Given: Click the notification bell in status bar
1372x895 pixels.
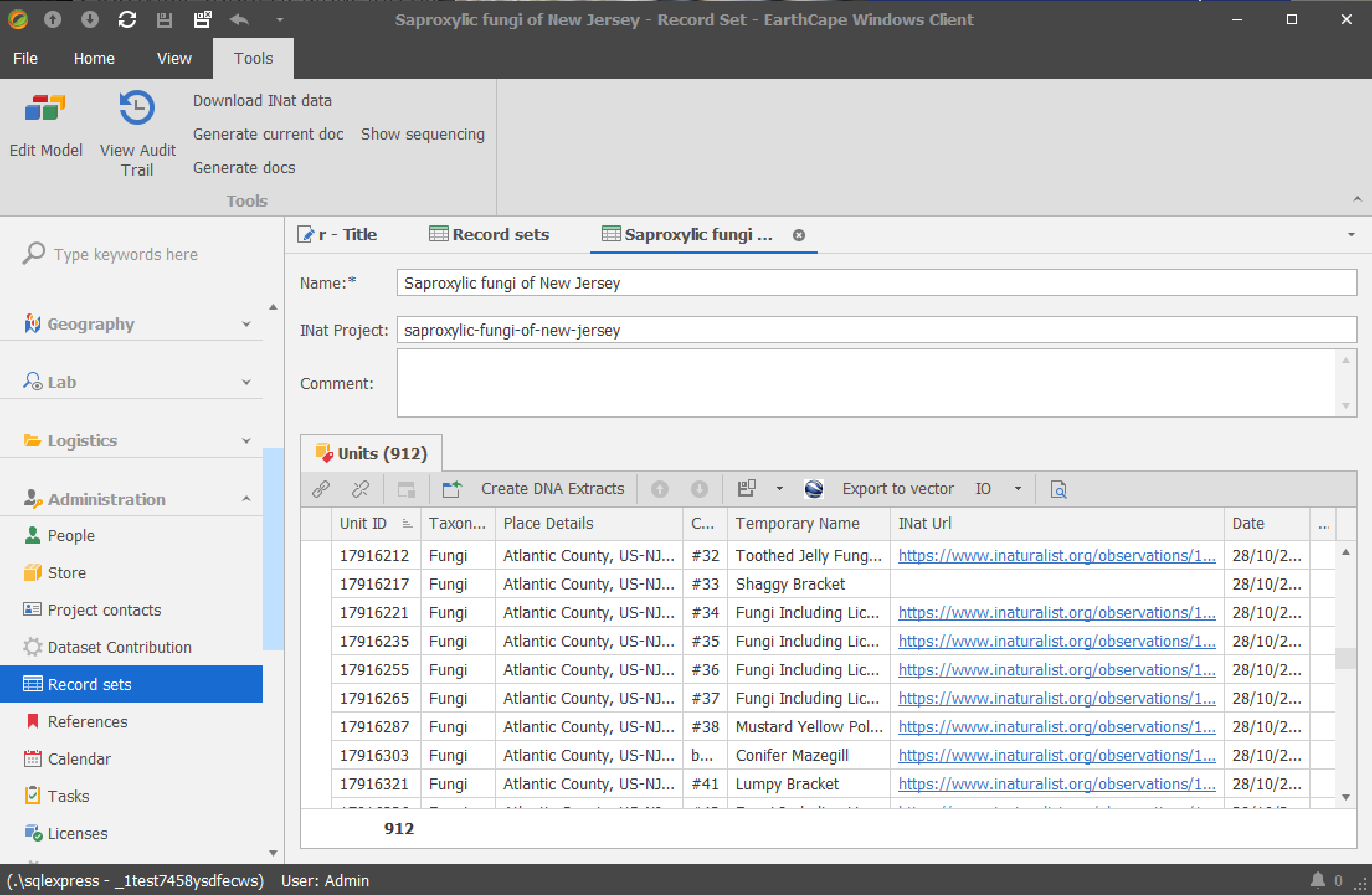Looking at the screenshot, I should pyautogui.click(x=1318, y=880).
